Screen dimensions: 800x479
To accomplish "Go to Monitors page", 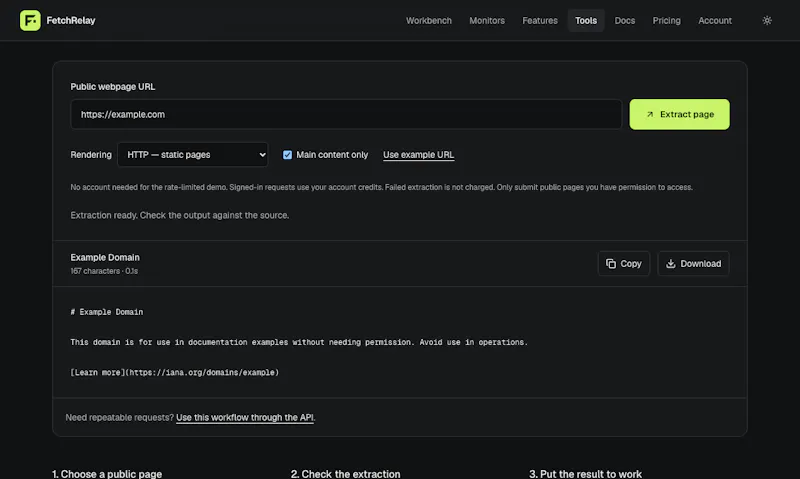I will pos(487,20).
